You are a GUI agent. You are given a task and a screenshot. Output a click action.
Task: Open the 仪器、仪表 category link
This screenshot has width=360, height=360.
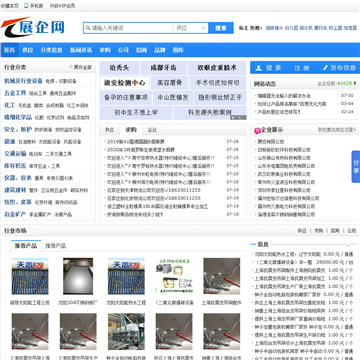18,178
